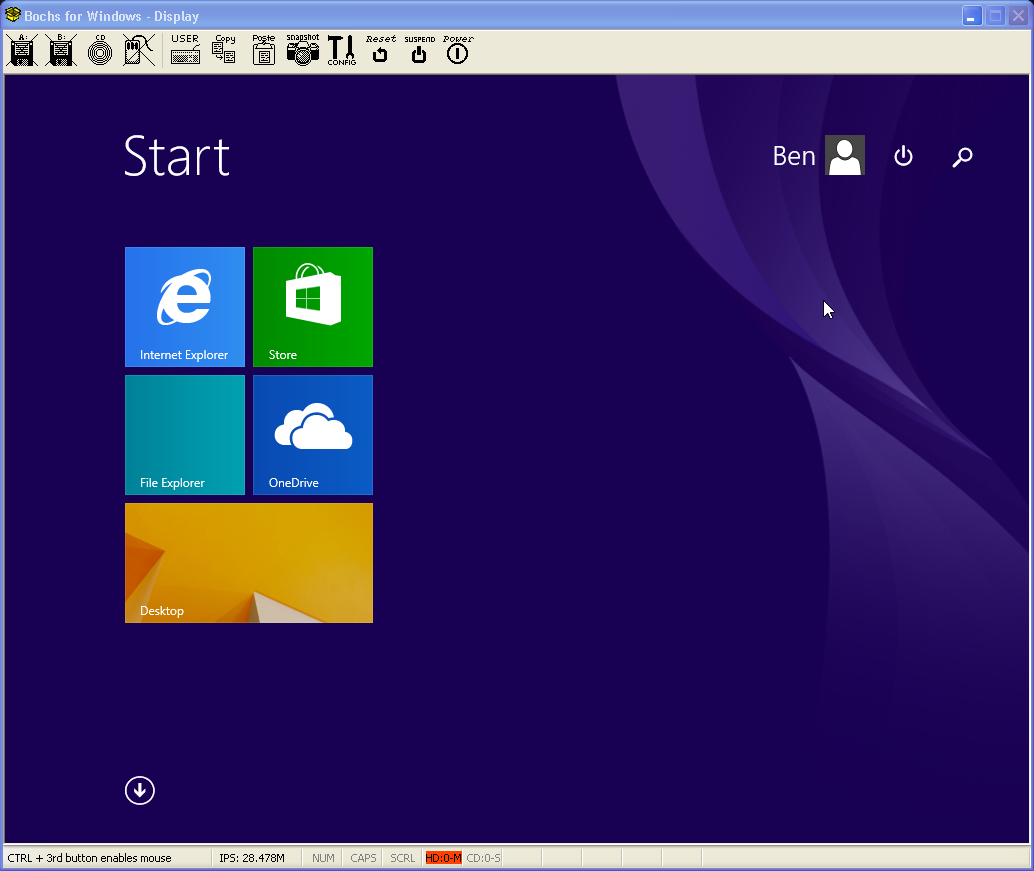Screen dimensions: 1034x871
Task: Minimize the Bochs for Windows window
Action: tap(971, 16)
